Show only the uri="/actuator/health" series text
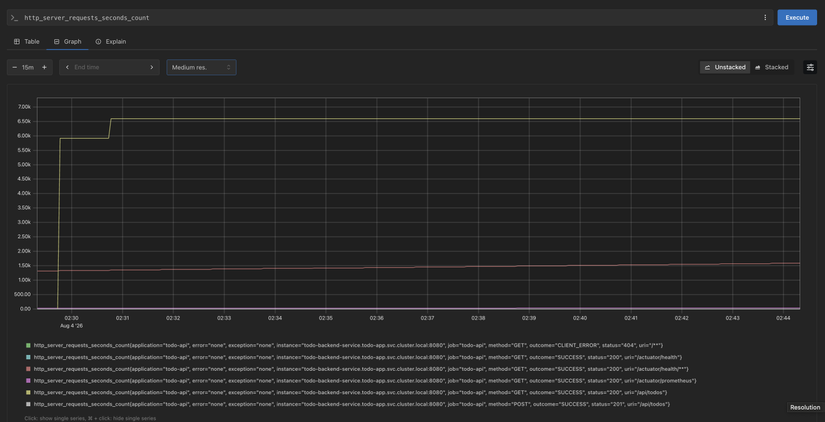This screenshot has height=422, width=825. click(358, 357)
